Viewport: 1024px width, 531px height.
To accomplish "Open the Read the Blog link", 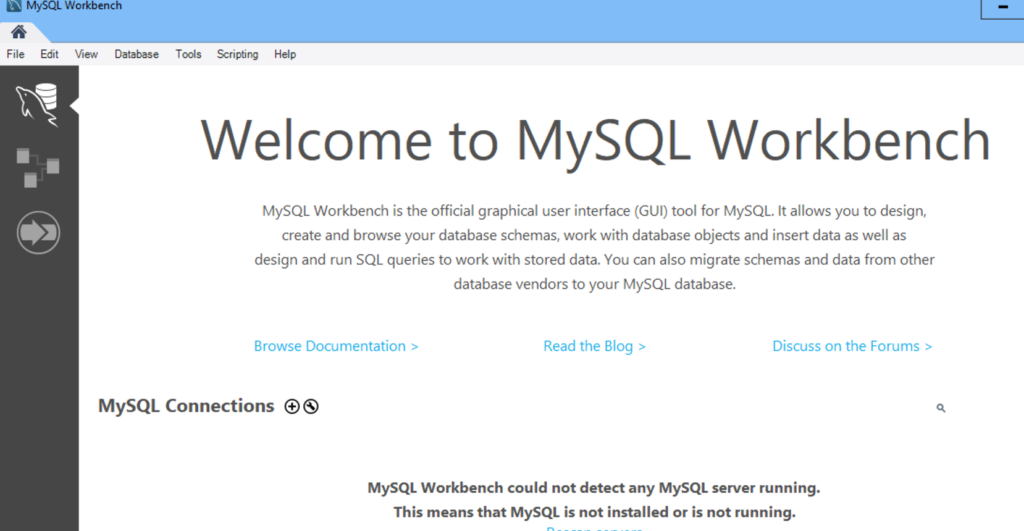I will (x=594, y=346).
